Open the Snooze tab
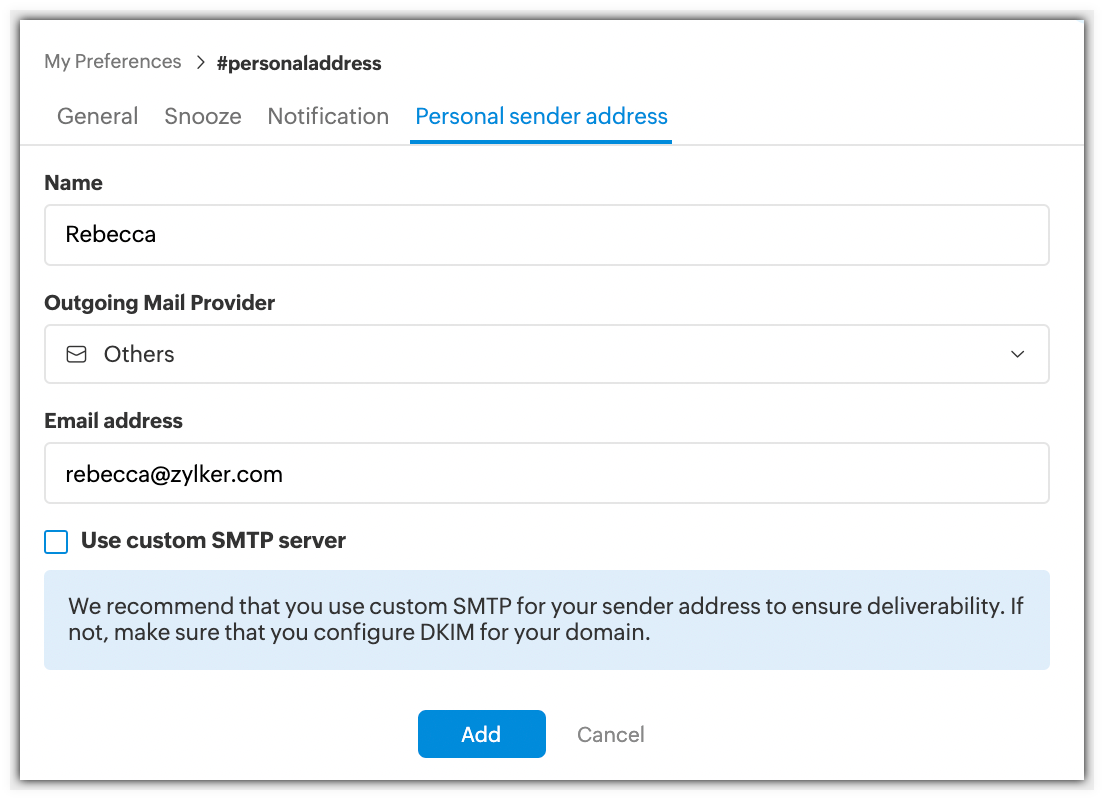Viewport: 1104px width, 800px height. tap(203, 116)
